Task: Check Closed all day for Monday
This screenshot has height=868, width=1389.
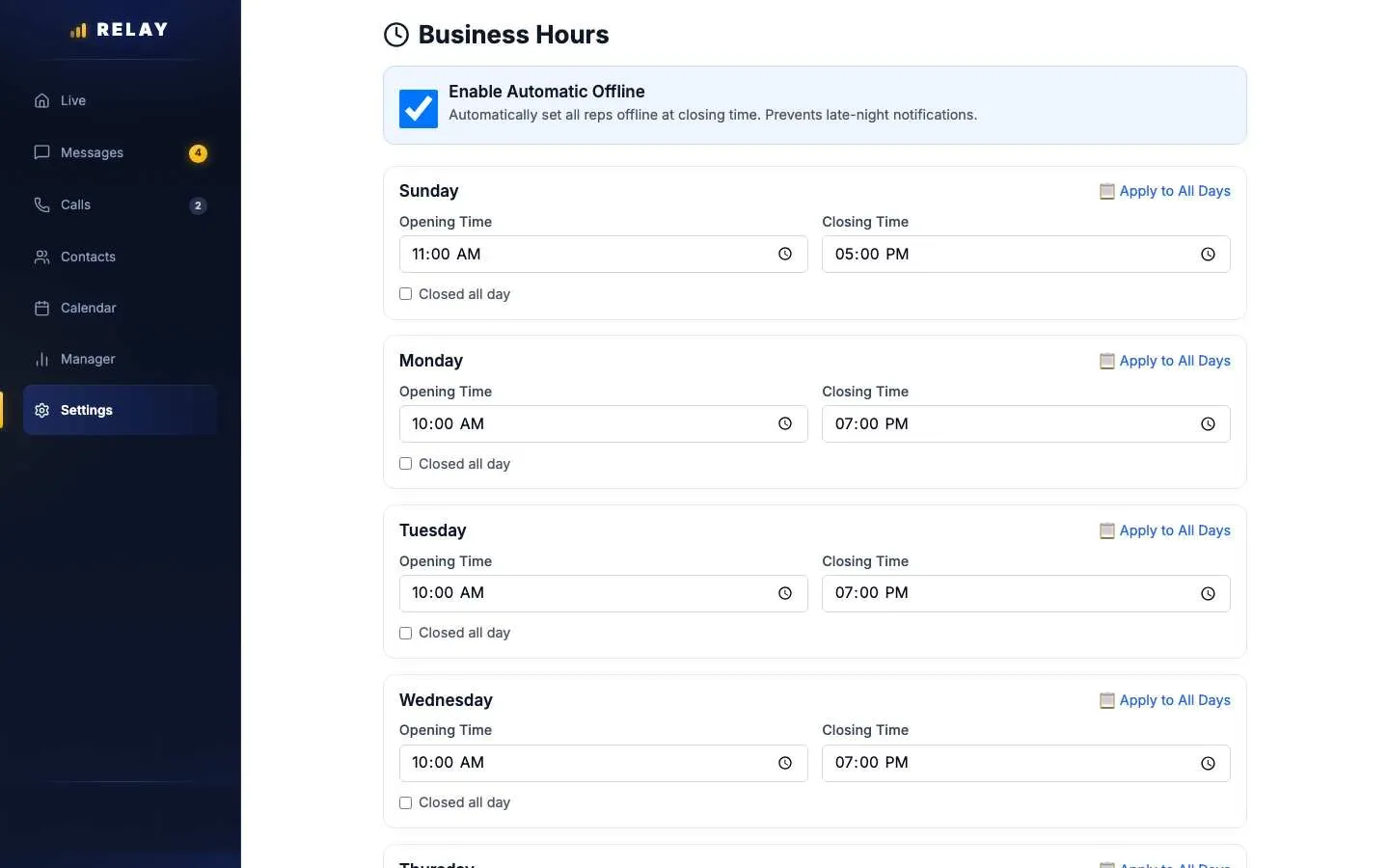Action: (x=405, y=464)
